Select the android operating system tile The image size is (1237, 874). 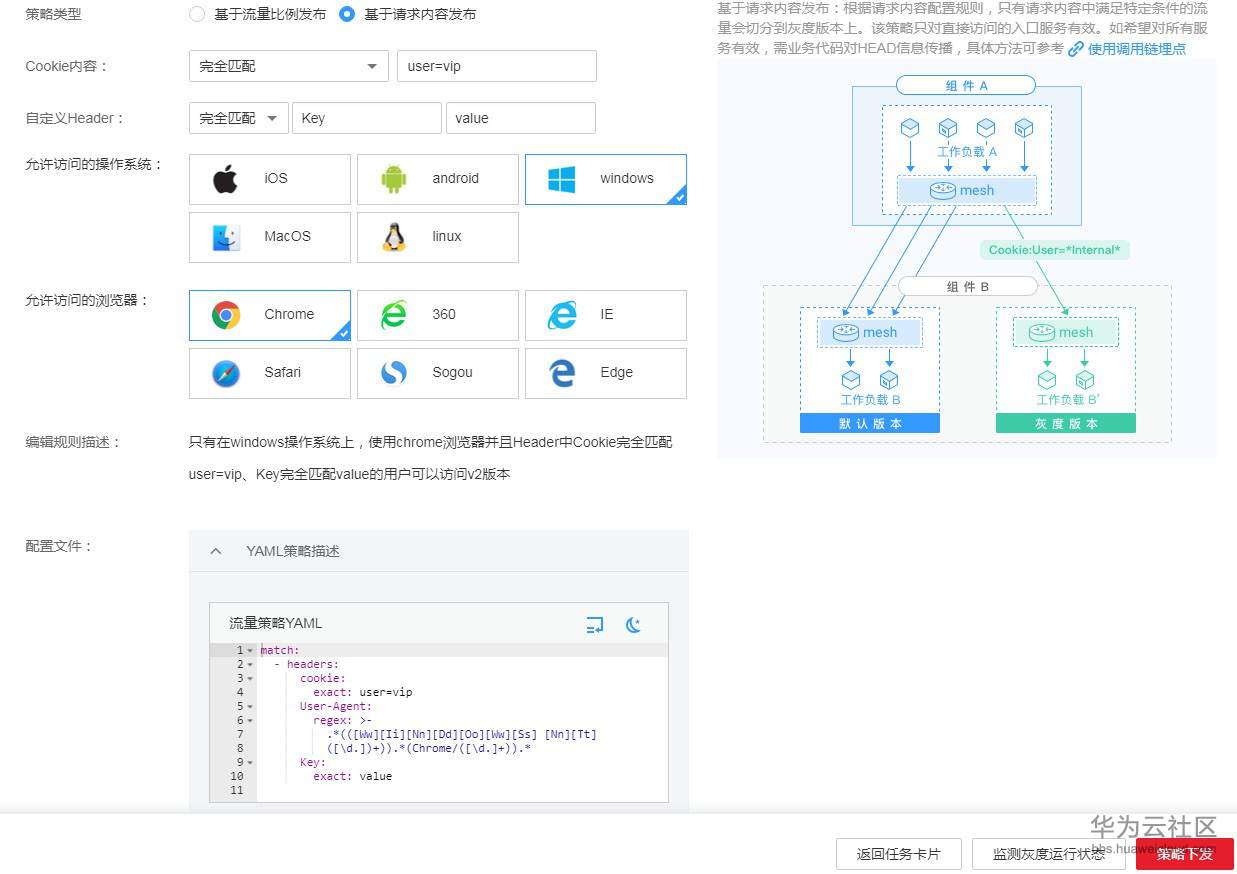coord(438,179)
